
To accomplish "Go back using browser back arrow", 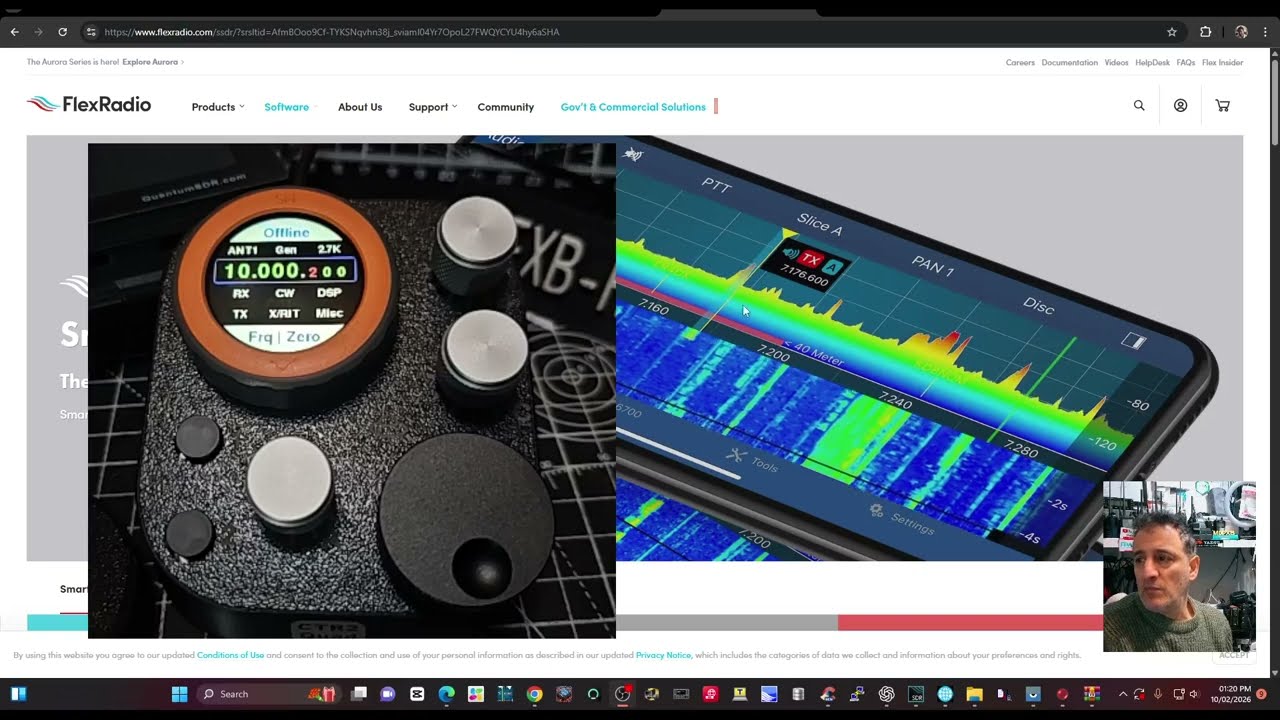I will click(x=15, y=32).
